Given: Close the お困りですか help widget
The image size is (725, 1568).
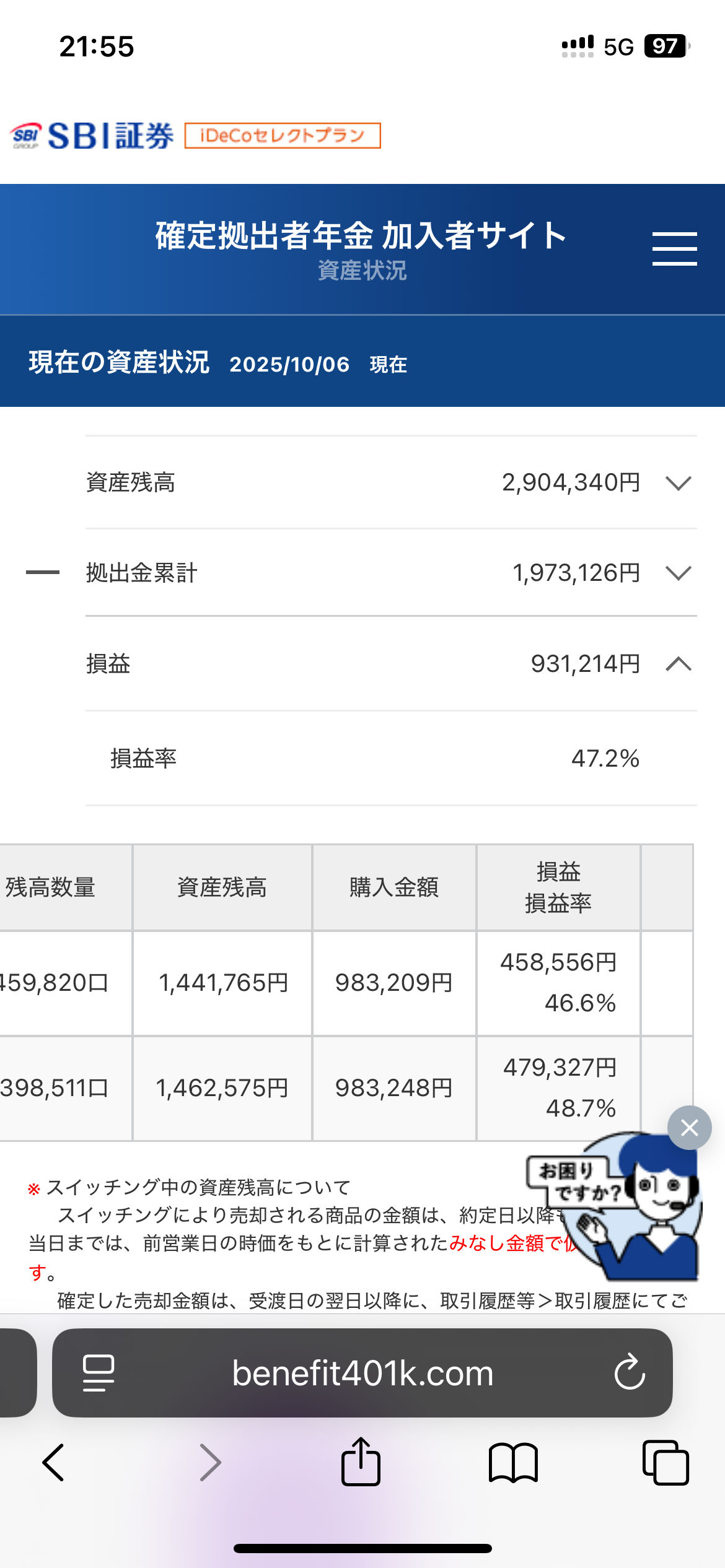Looking at the screenshot, I should tap(689, 1128).
